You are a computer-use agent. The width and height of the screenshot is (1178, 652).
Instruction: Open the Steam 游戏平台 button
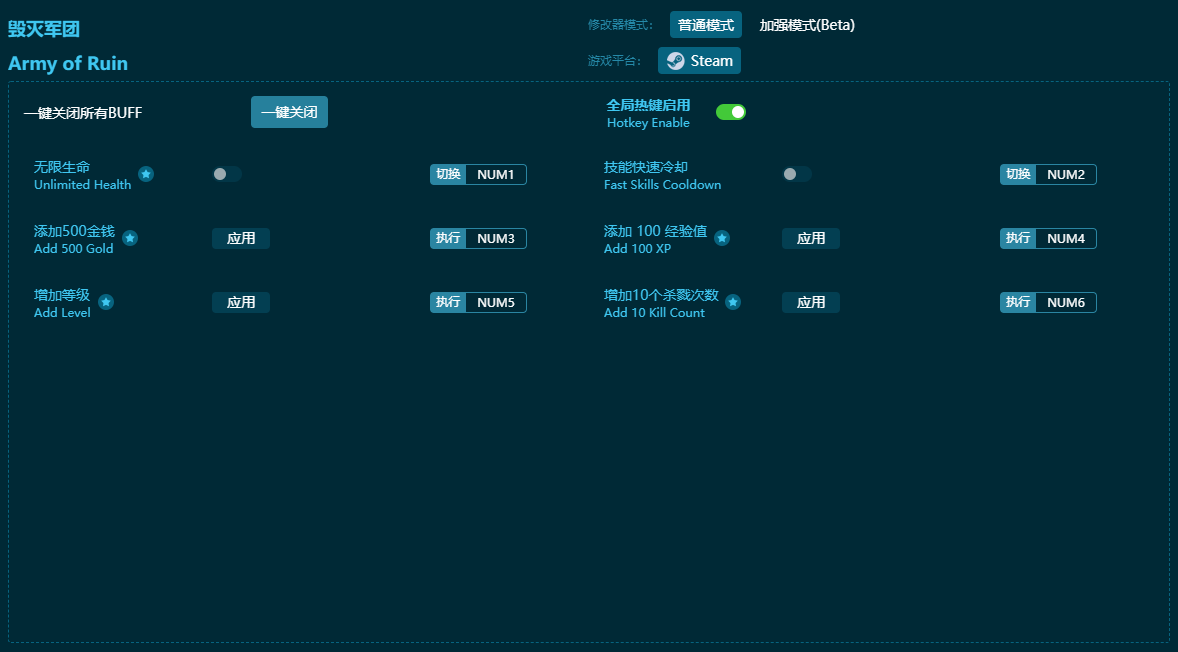pos(699,60)
